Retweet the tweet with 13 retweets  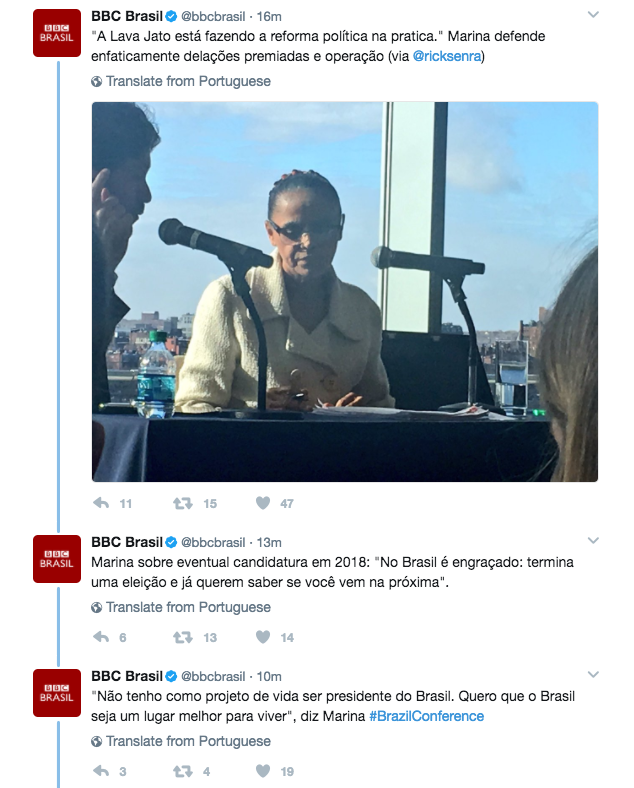pos(183,637)
